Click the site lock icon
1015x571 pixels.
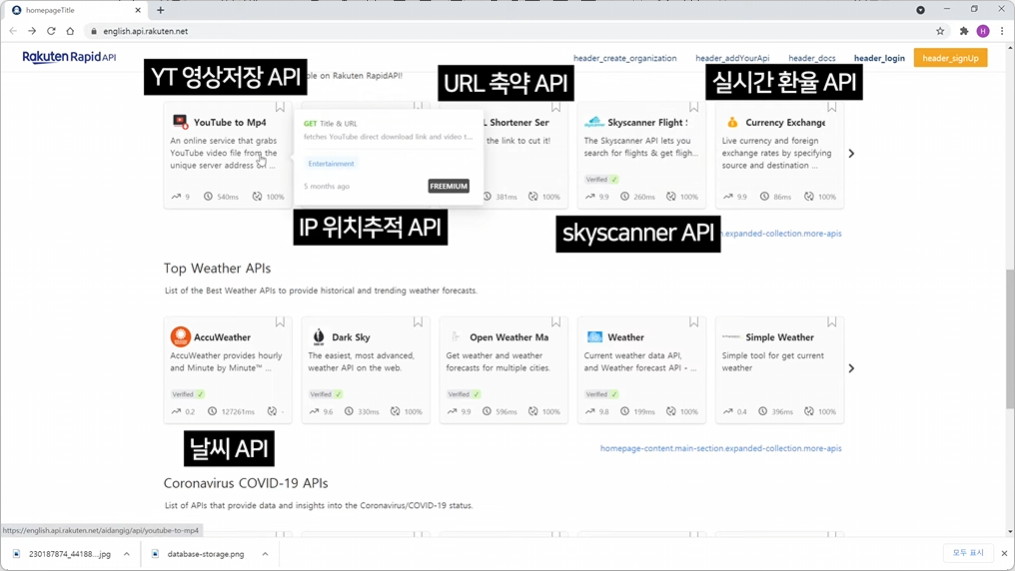[x=94, y=31]
